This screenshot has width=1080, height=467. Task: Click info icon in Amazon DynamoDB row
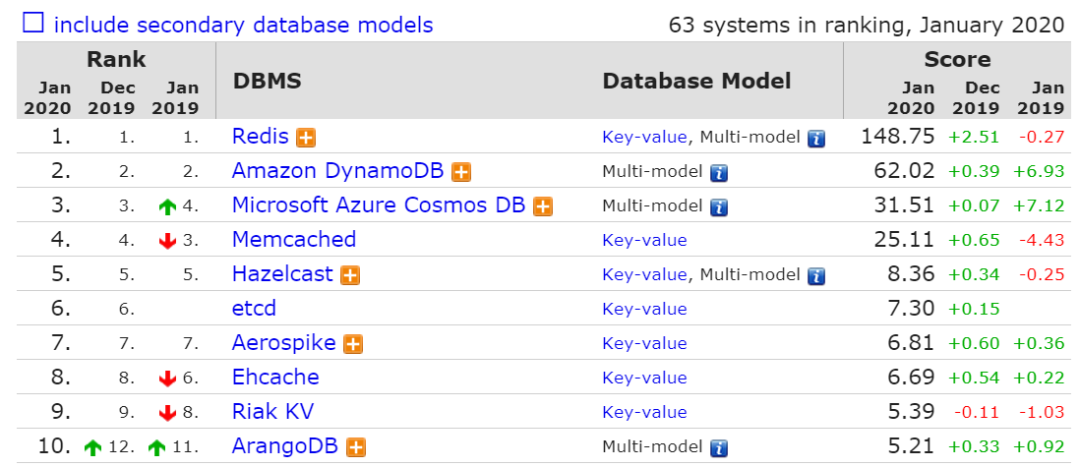click(x=718, y=173)
